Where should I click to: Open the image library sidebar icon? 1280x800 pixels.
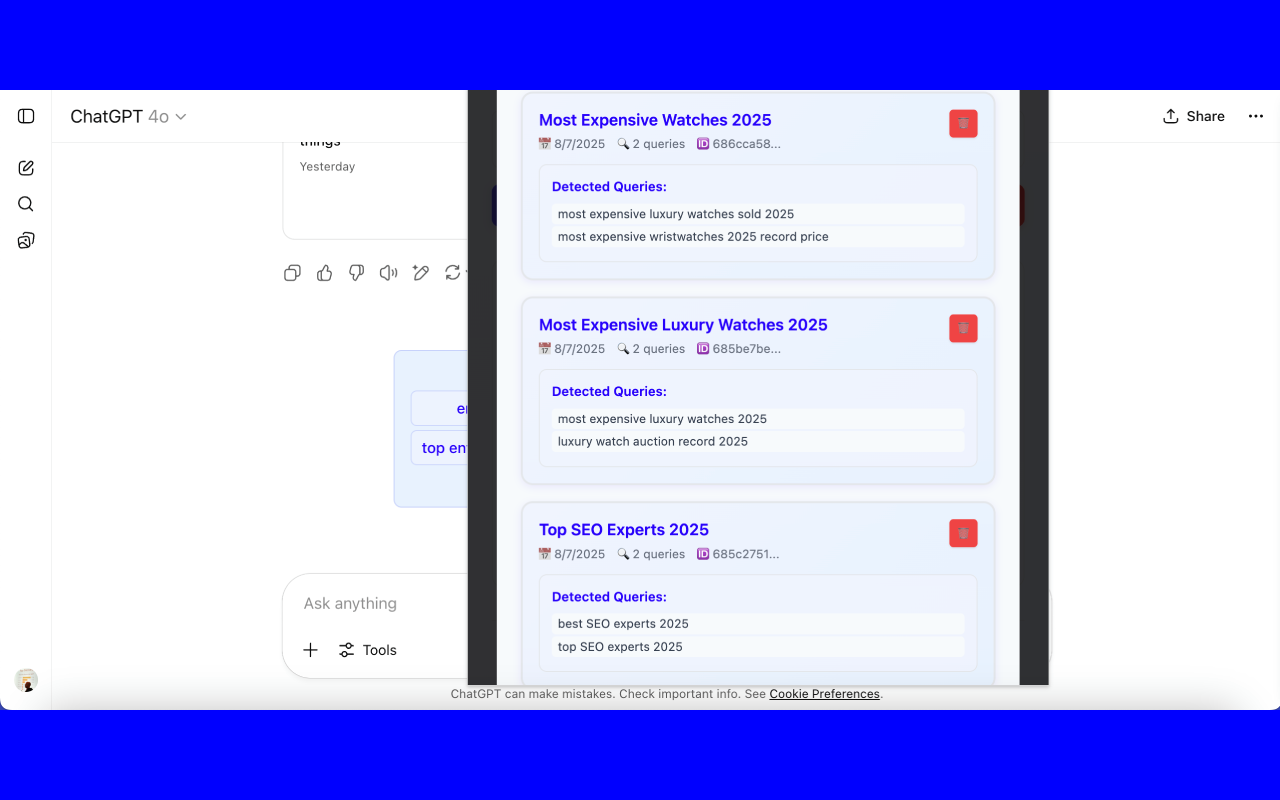coord(25,240)
